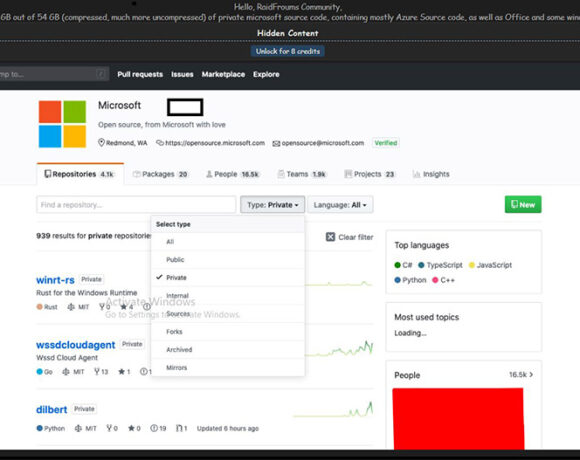The height and width of the screenshot is (460, 580).
Task: Filter by C# in Top languages
Action: pyautogui.click(x=403, y=265)
